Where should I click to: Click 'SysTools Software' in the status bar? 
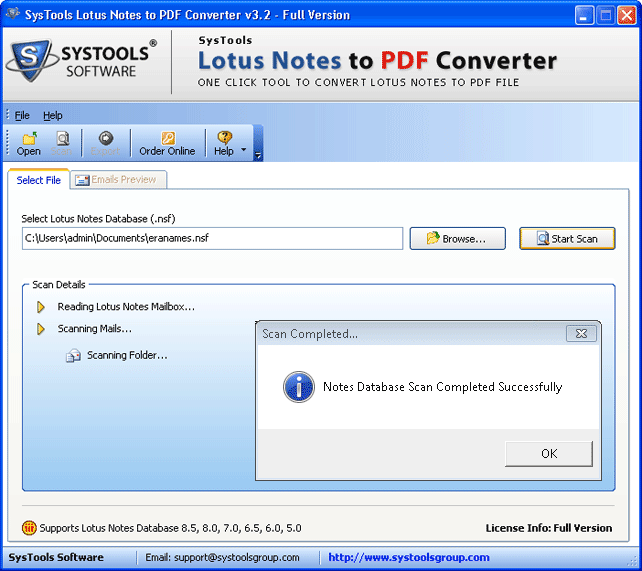tap(56, 557)
